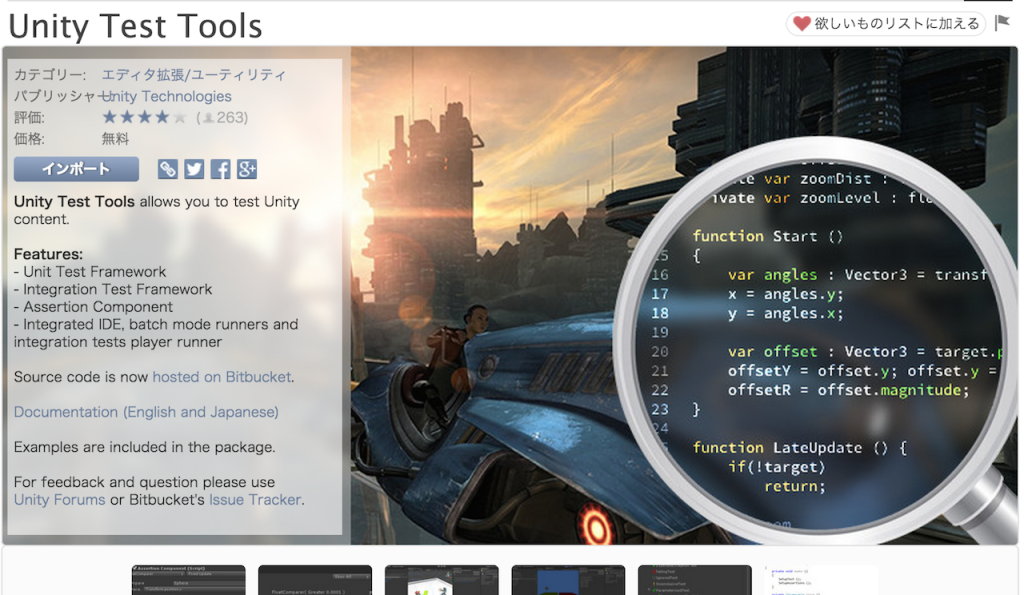This screenshot has width=1024, height=595.
Task: Copy the asset link via the chain icon
Action: click(x=167, y=169)
